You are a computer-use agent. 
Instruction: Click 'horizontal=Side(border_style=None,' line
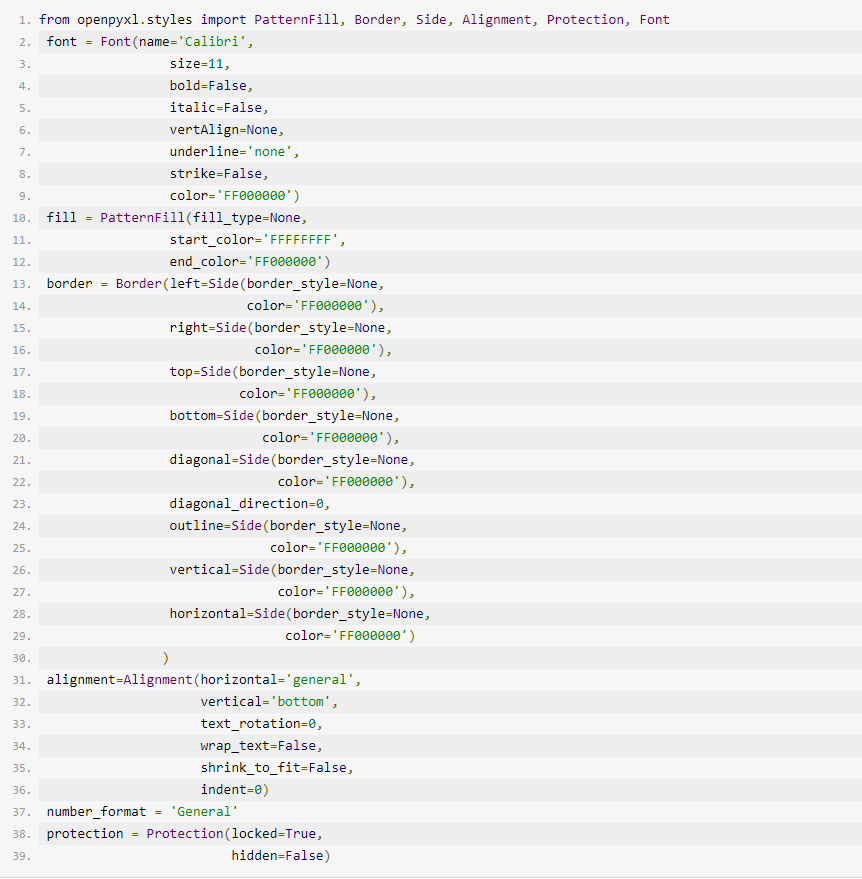click(x=300, y=614)
